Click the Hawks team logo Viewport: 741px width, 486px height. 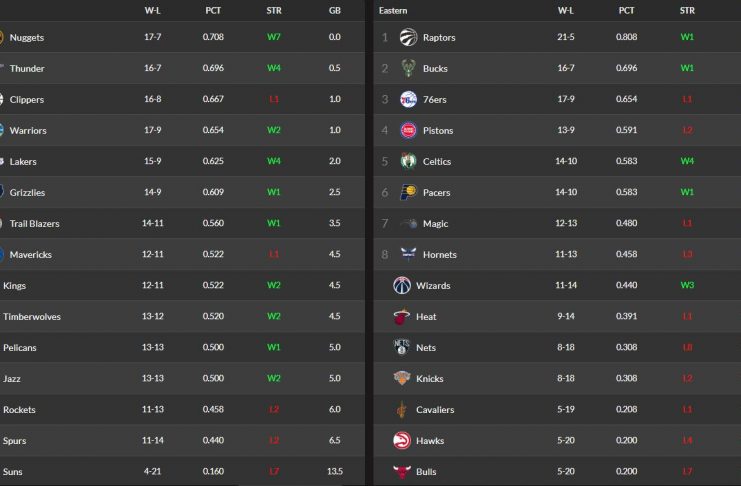(x=402, y=441)
